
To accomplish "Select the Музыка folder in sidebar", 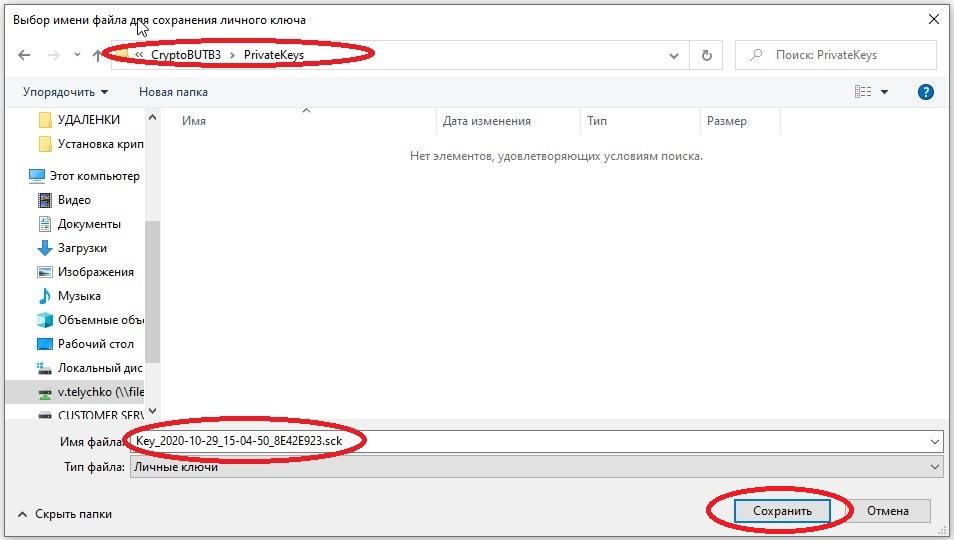I will (79, 296).
